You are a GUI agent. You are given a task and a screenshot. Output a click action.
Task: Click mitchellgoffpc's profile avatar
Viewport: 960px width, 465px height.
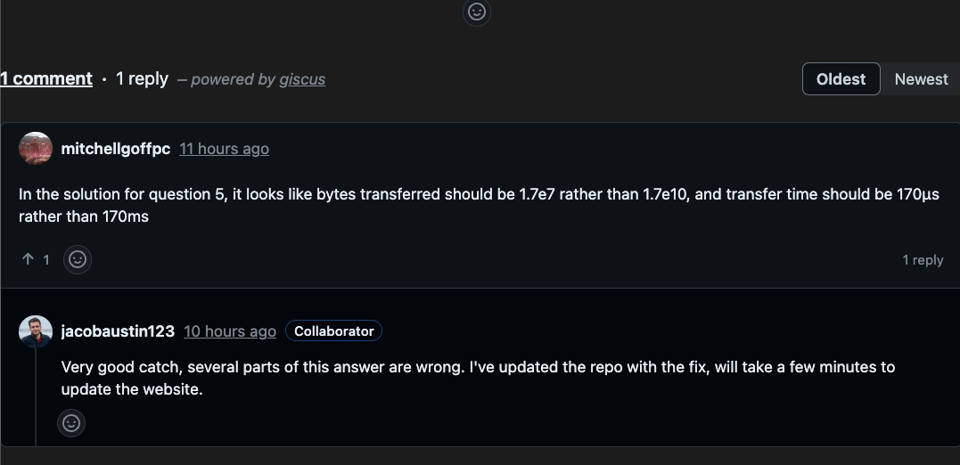[x=36, y=148]
